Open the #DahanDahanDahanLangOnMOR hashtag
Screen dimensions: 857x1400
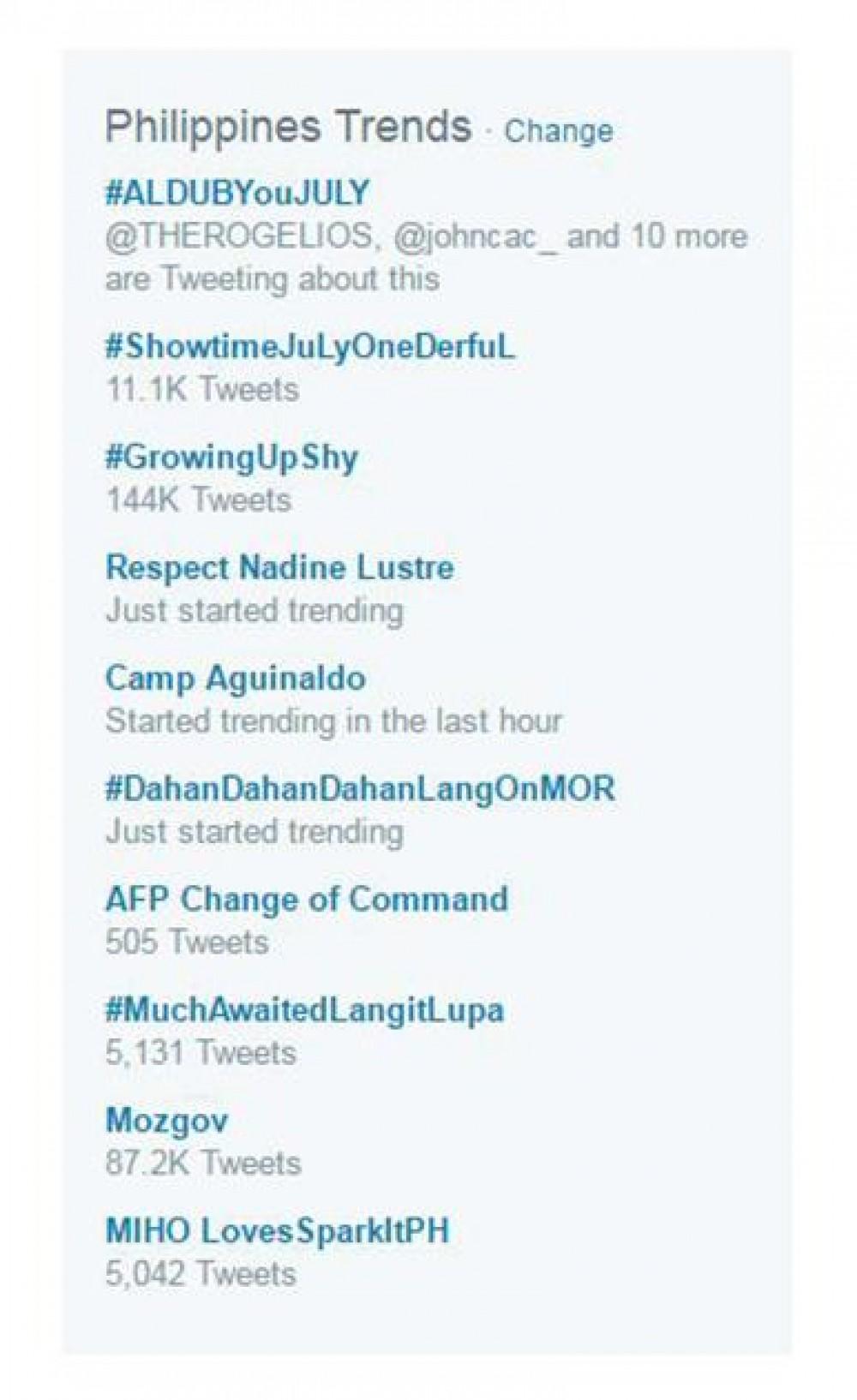pos(360,788)
